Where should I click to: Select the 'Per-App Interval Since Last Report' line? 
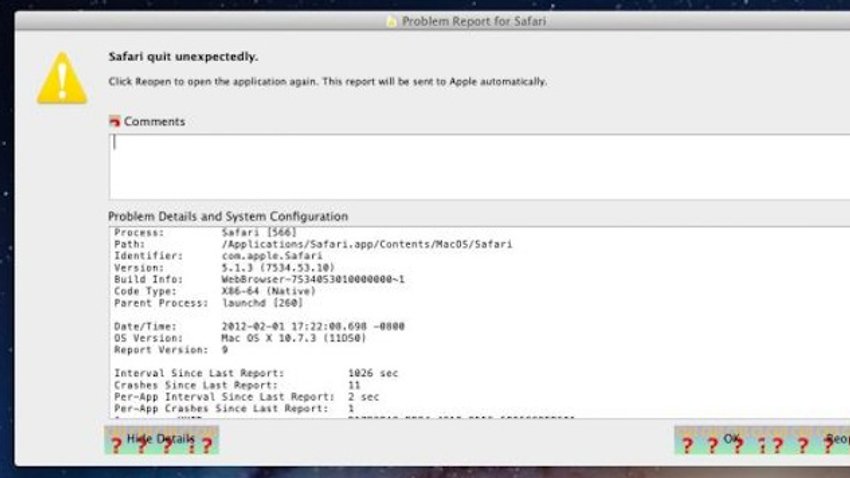click(247, 397)
